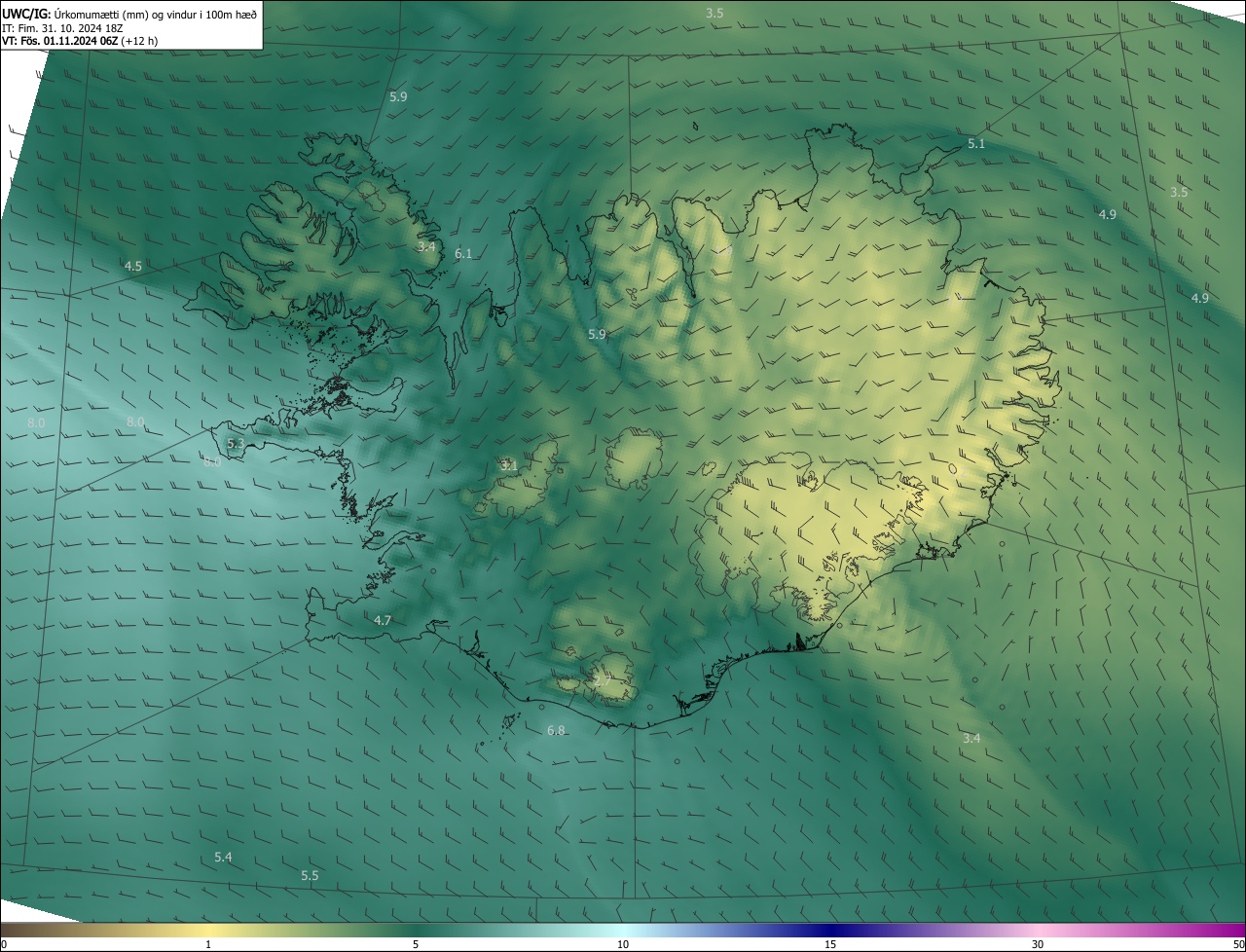Click the "0" tick on the color scale
The image size is (1246, 952).
(x=4, y=944)
